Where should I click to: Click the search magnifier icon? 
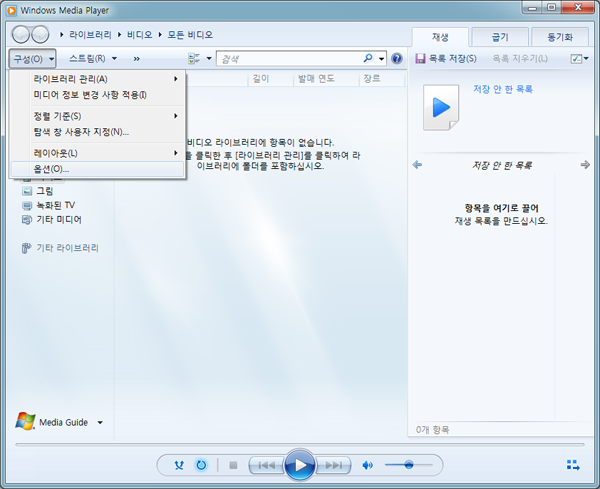[x=368, y=58]
